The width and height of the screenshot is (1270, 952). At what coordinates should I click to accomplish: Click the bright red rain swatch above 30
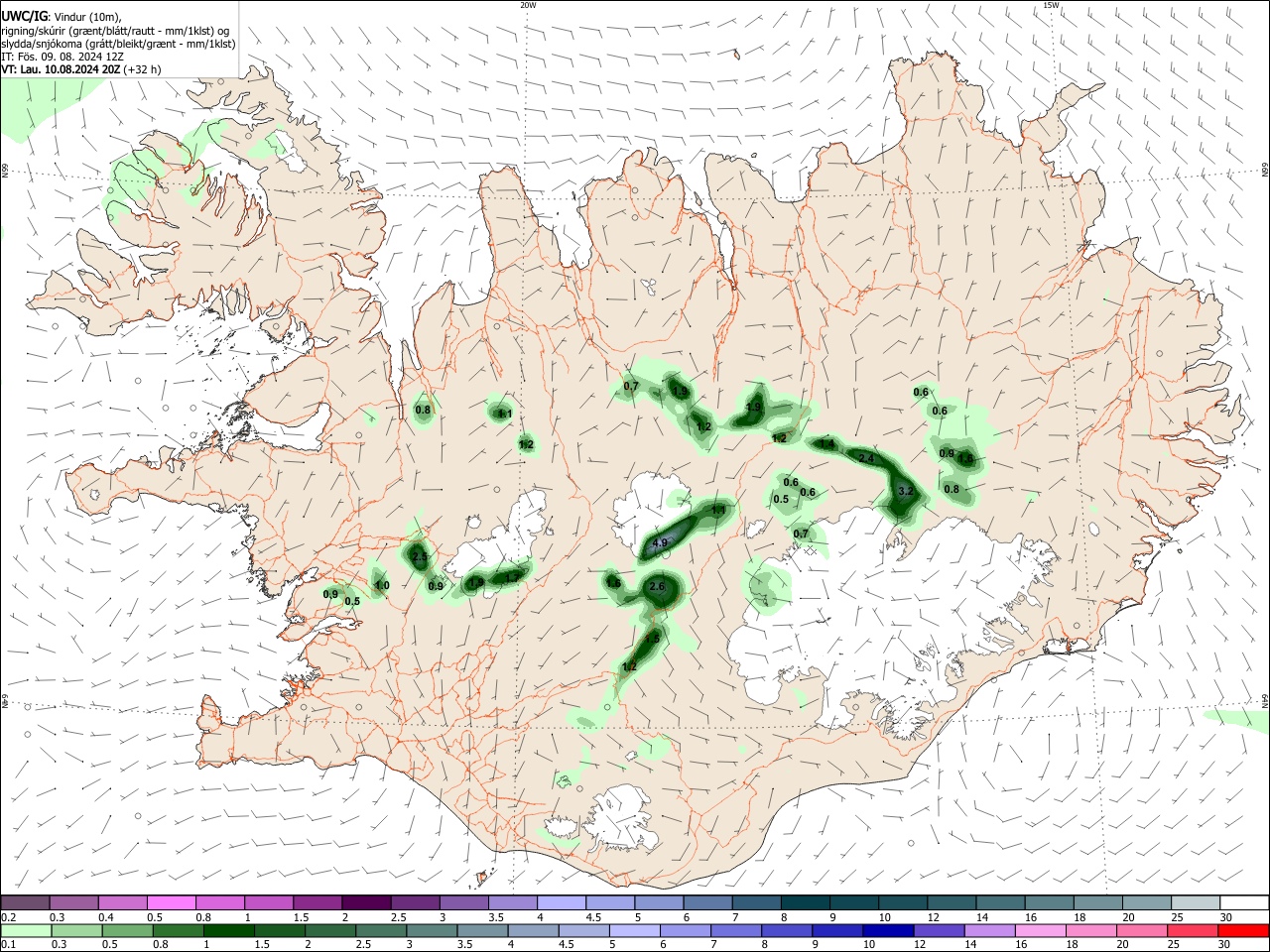click(1242, 930)
